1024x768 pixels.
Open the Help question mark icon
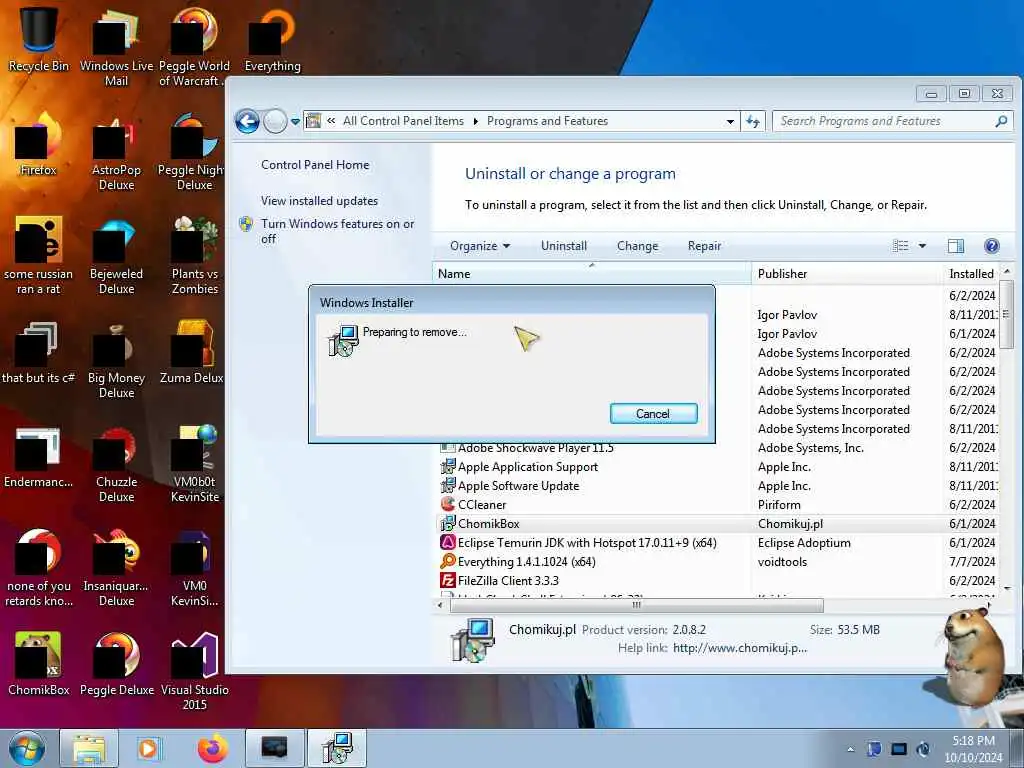pyautogui.click(x=991, y=246)
